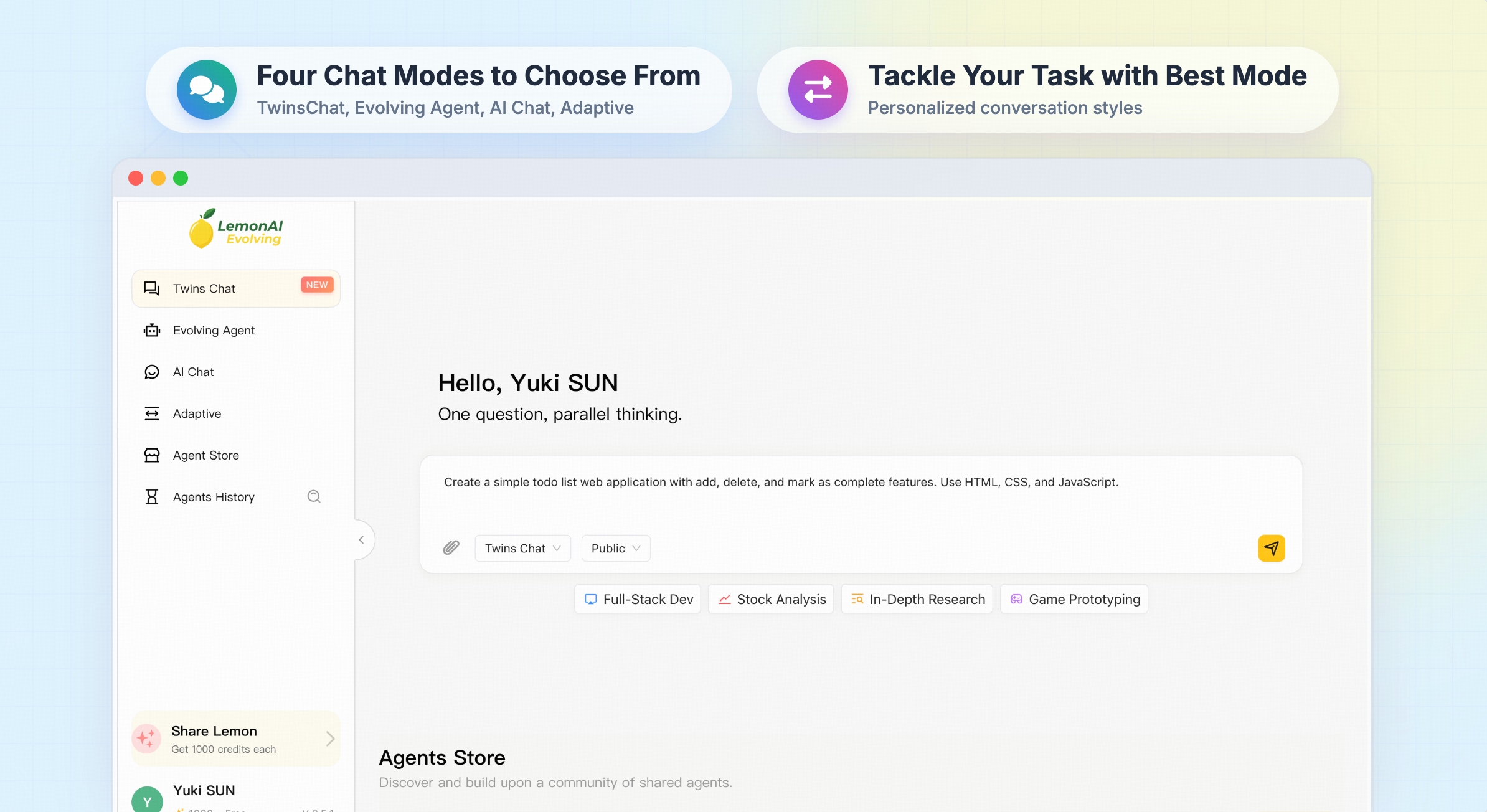
Task: Click the Agents History hourglass icon
Action: tap(152, 497)
